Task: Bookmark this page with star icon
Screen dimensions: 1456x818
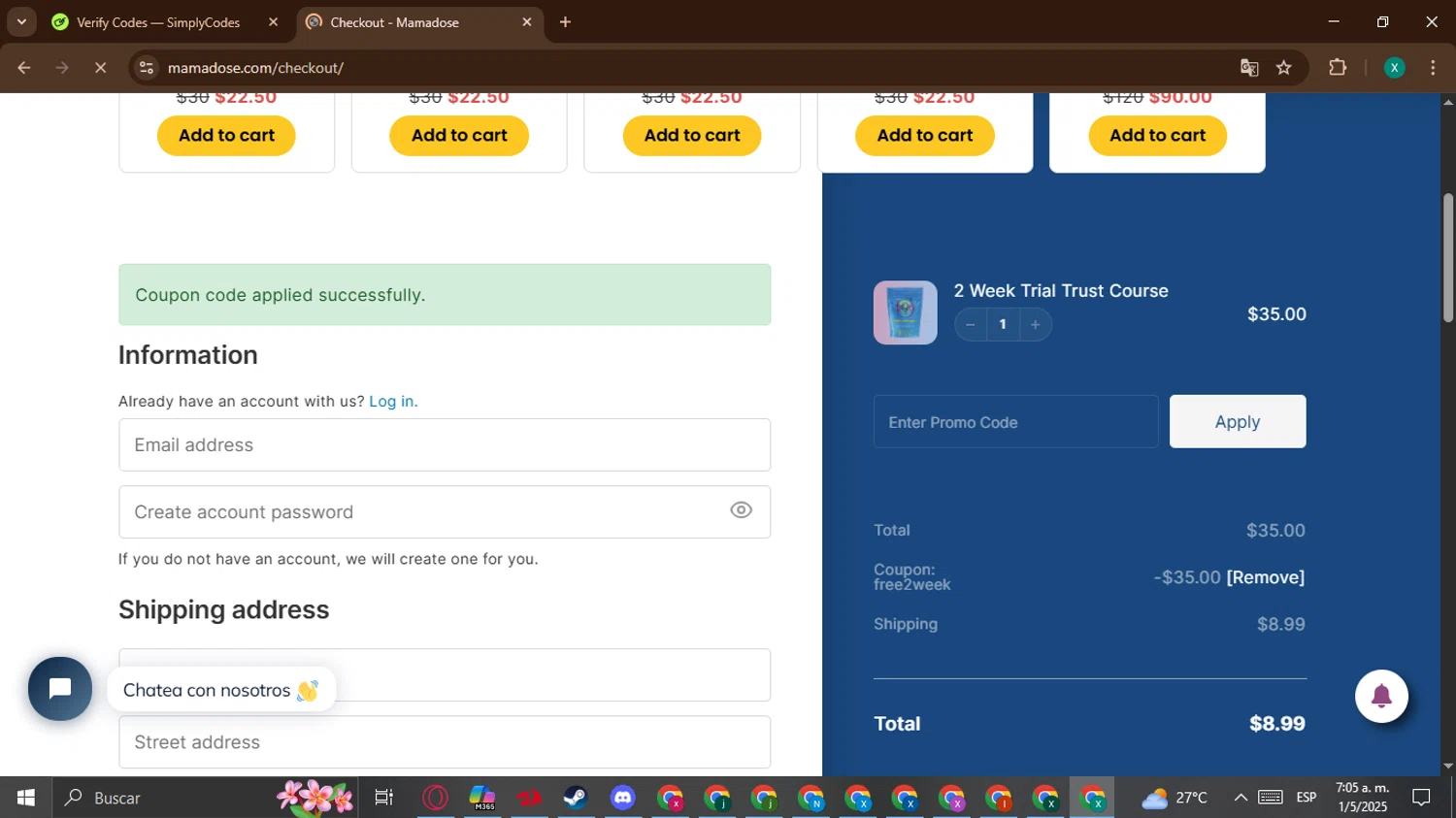Action: coord(1284,68)
